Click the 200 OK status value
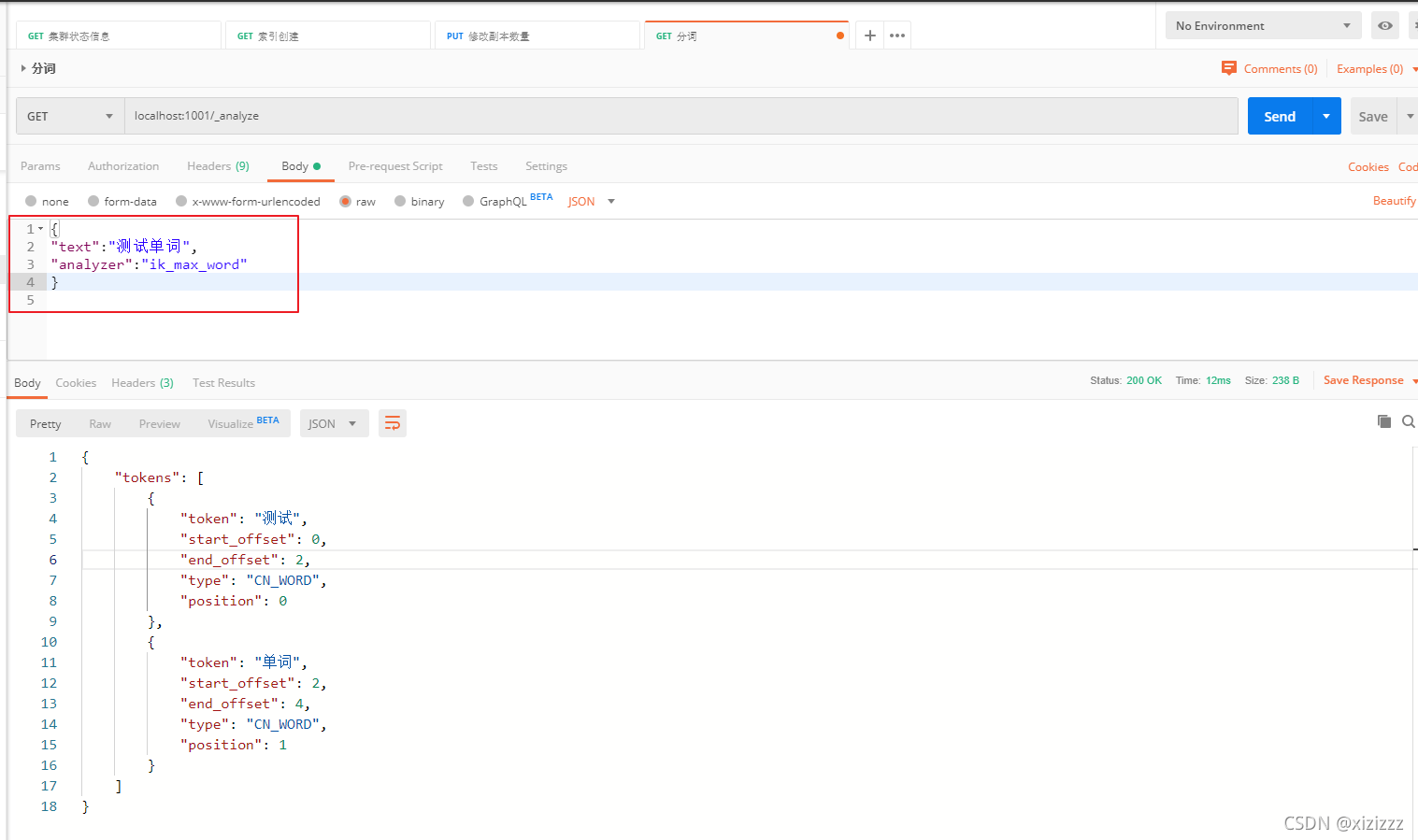The image size is (1418, 840). click(1144, 380)
